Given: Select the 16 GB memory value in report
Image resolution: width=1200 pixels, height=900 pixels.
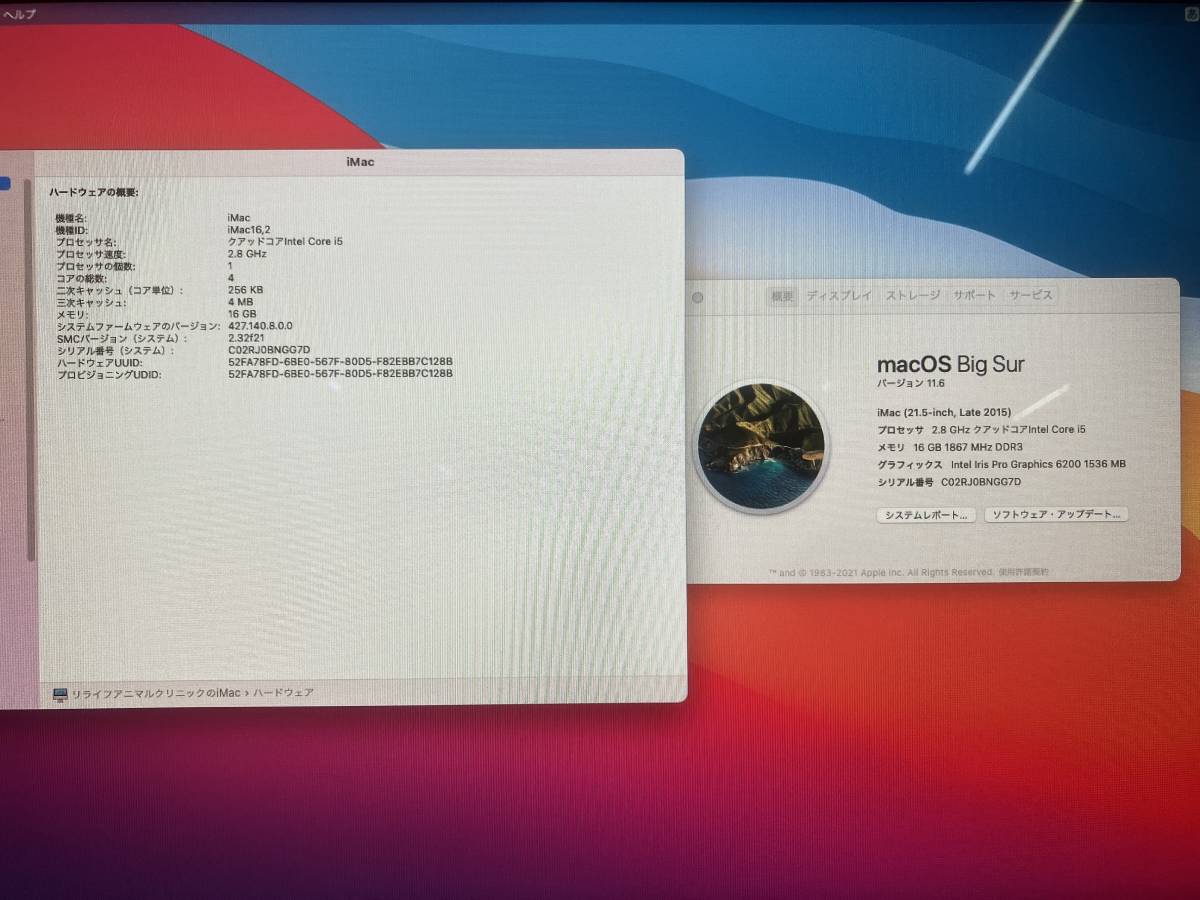Looking at the screenshot, I should point(241,314).
